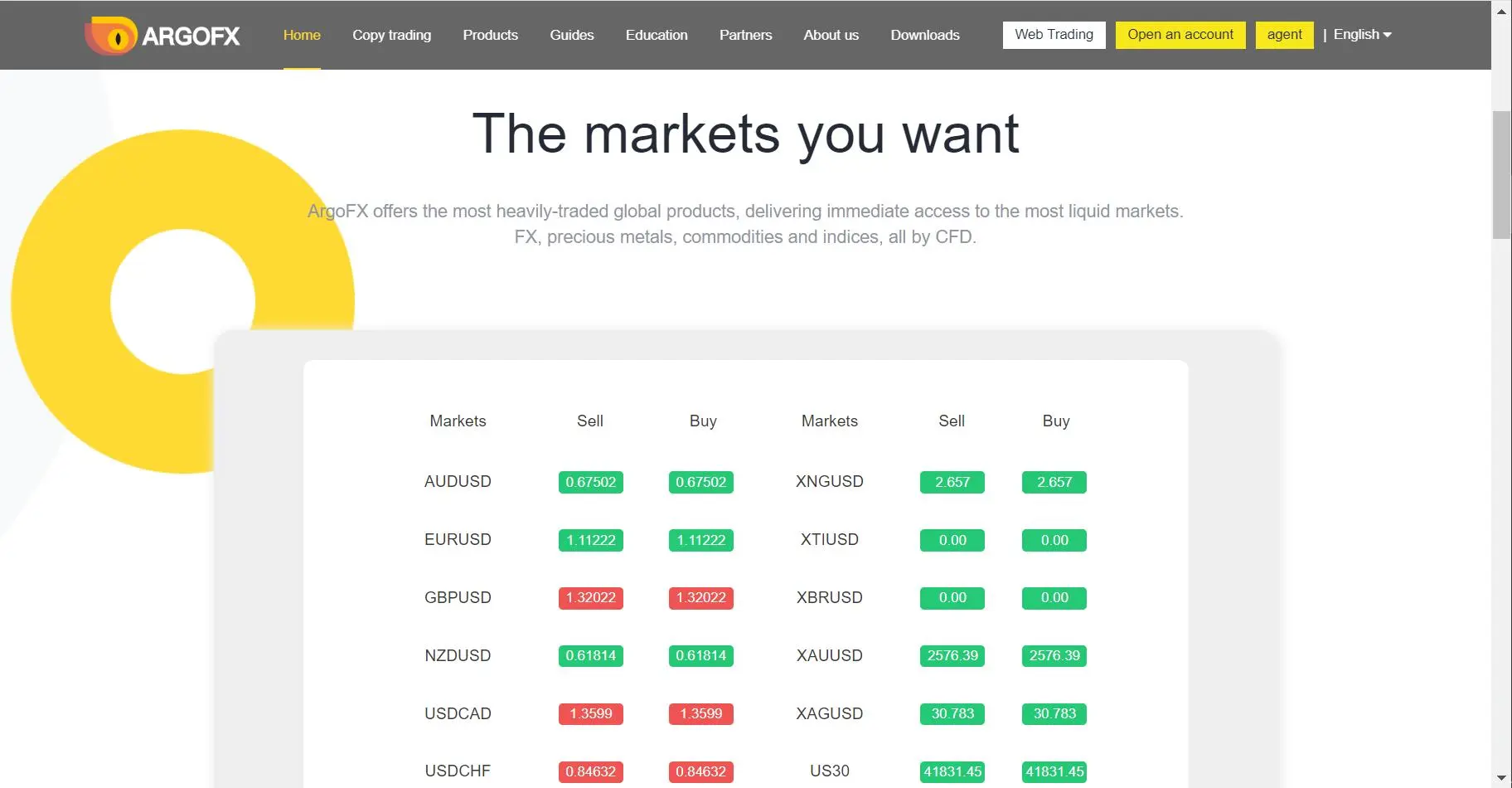Screen dimensions: 1512x788
Task: Select the GBPUSD market name
Action: tap(458, 598)
